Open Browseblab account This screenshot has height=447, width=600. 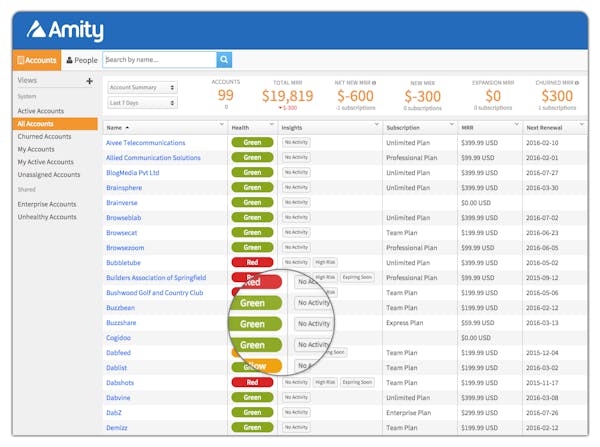pyautogui.click(x=124, y=218)
